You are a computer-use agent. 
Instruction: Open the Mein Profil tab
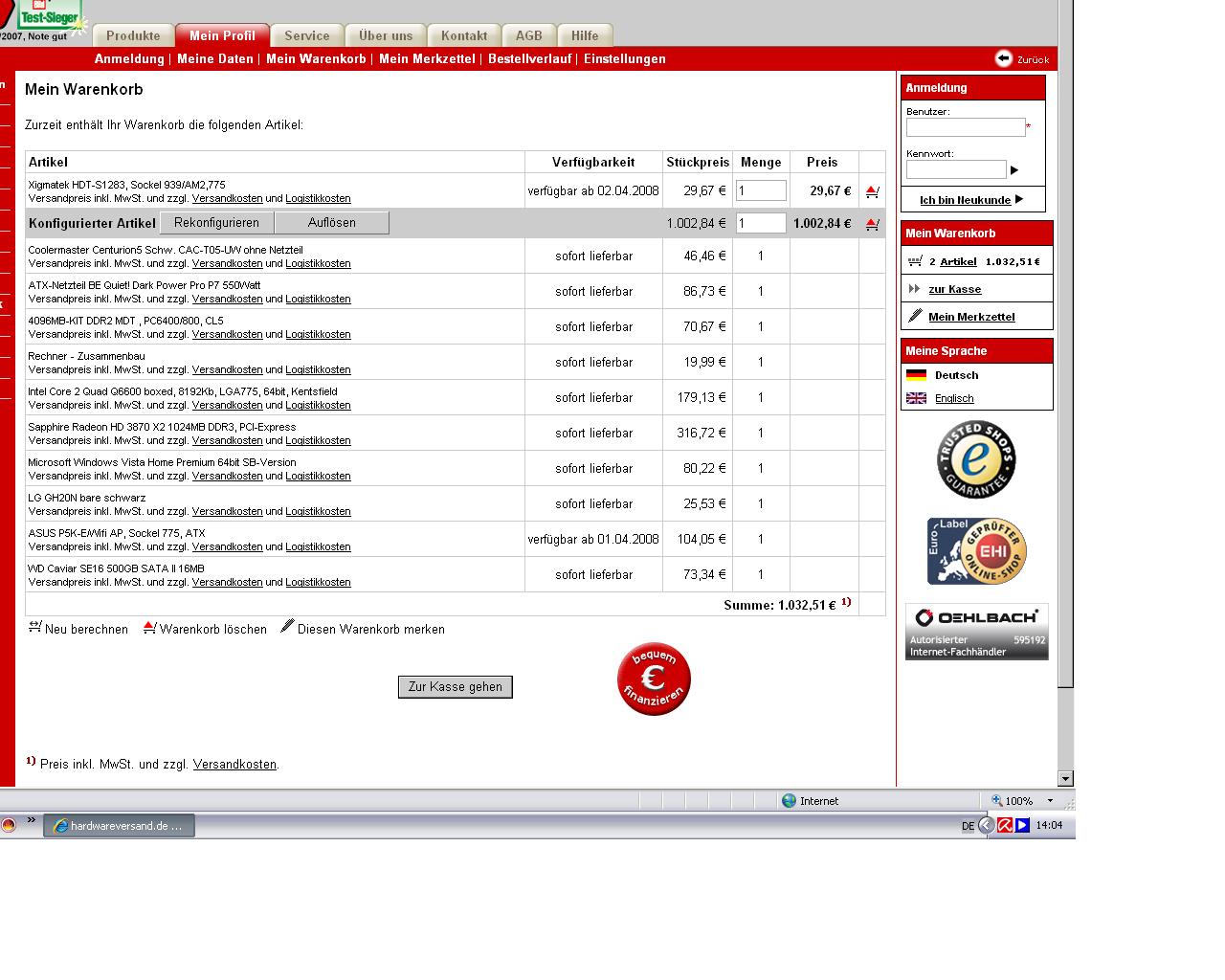222,35
